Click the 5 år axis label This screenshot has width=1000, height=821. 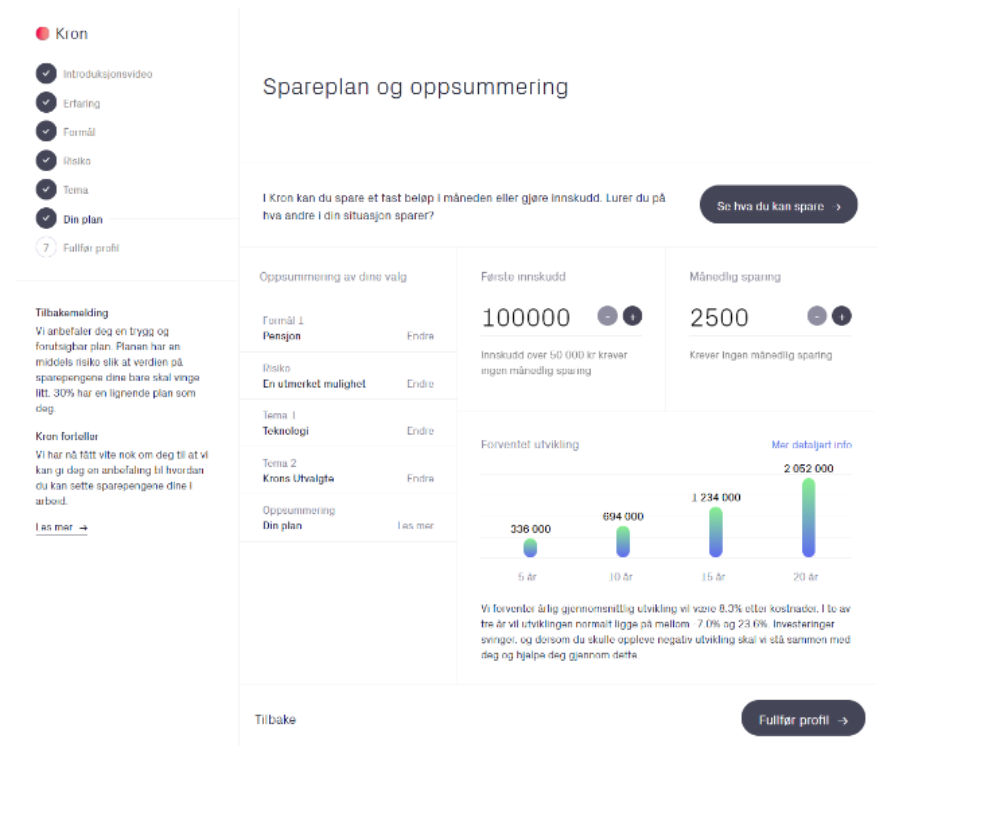(527, 577)
